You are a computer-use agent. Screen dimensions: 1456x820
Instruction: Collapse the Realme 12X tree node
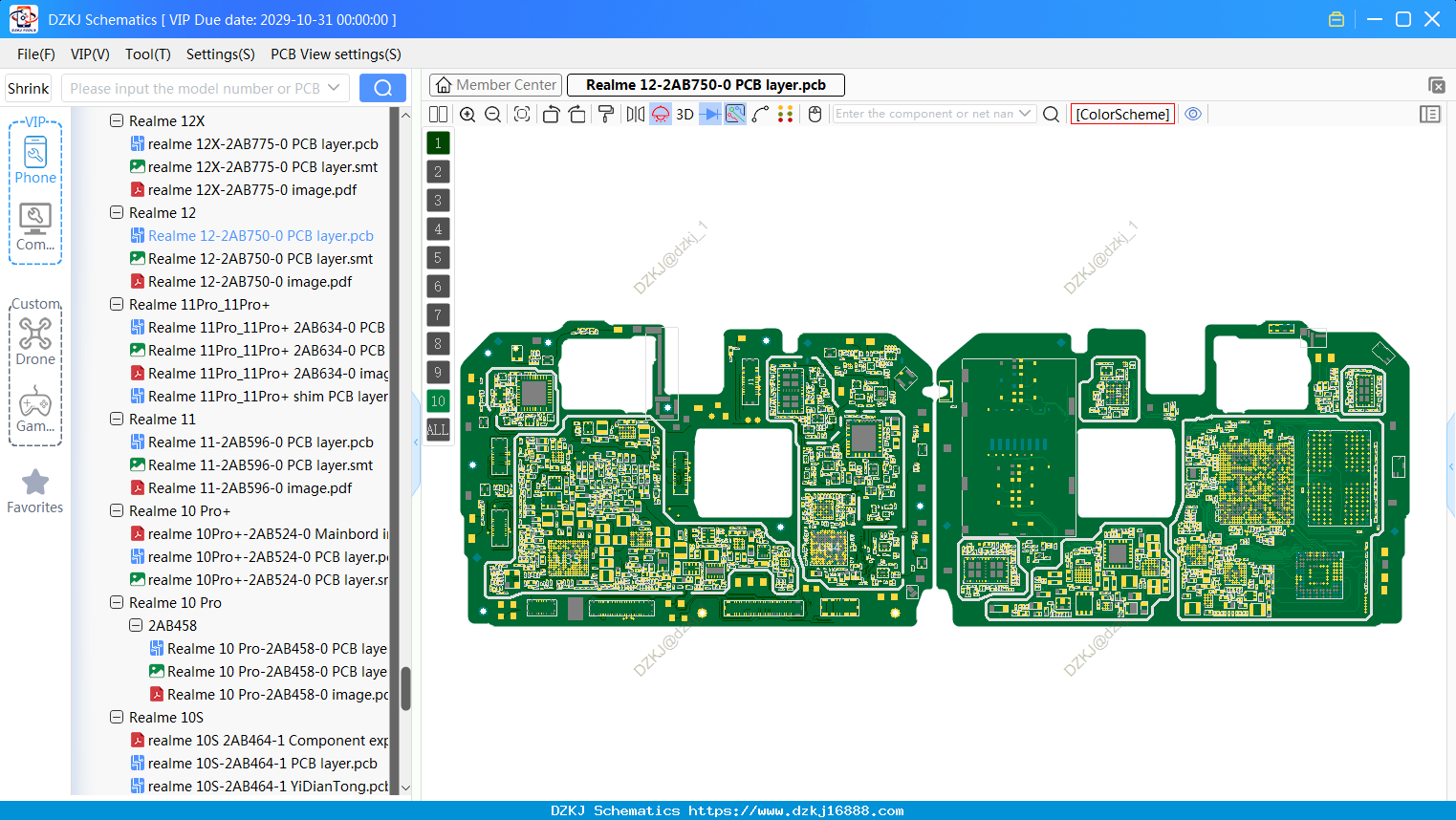(x=117, y=120)
